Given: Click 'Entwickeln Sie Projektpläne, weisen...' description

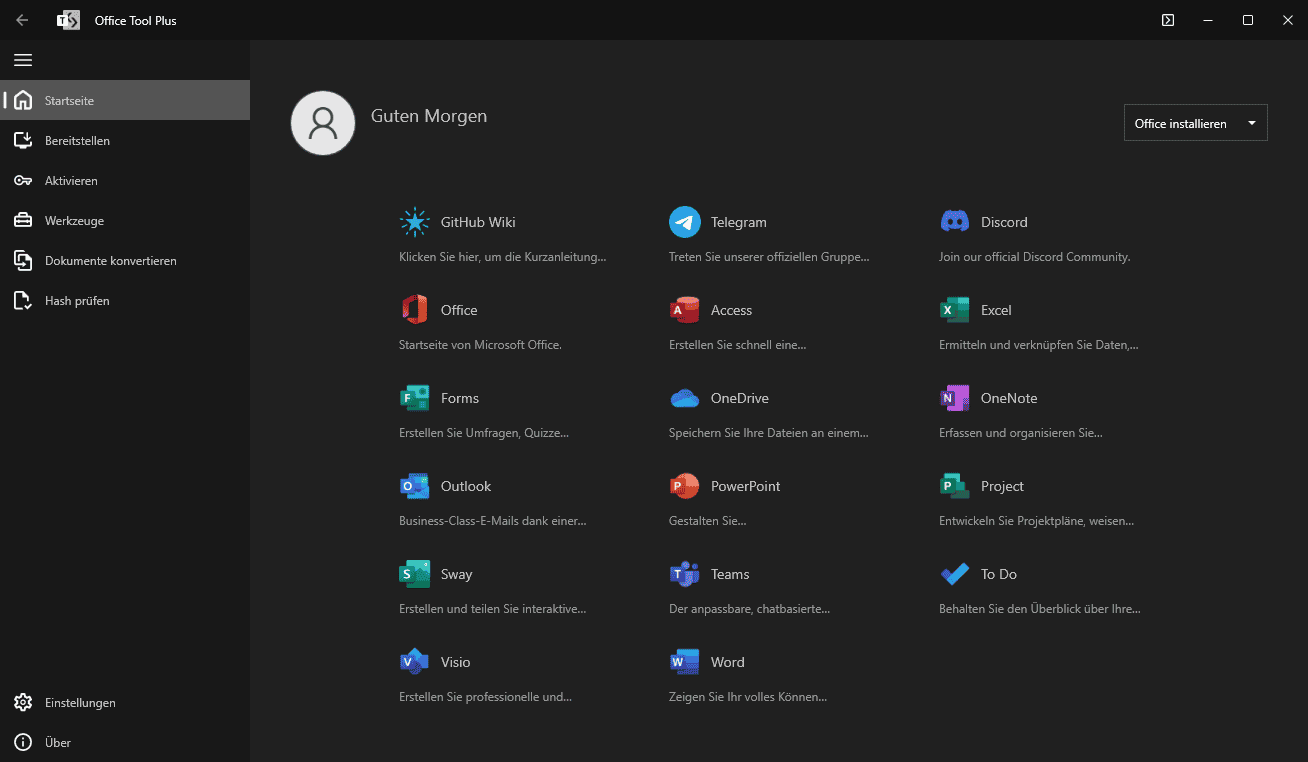Looking at the screenshot, I should click(1037, 521).
